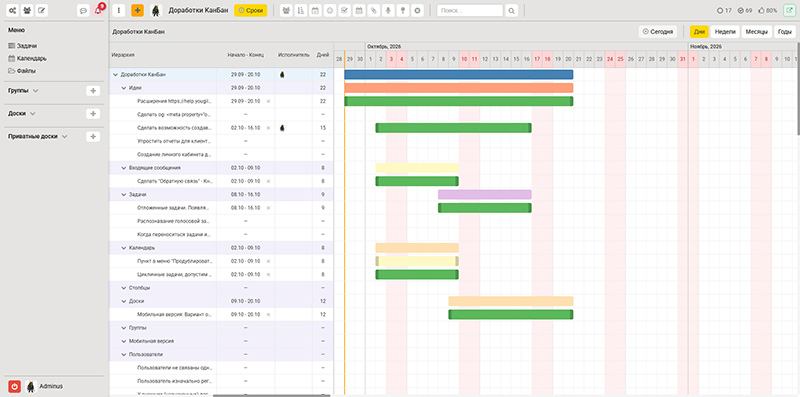
Task: Click the orange plus add button
Action: [x=137, y=10]
